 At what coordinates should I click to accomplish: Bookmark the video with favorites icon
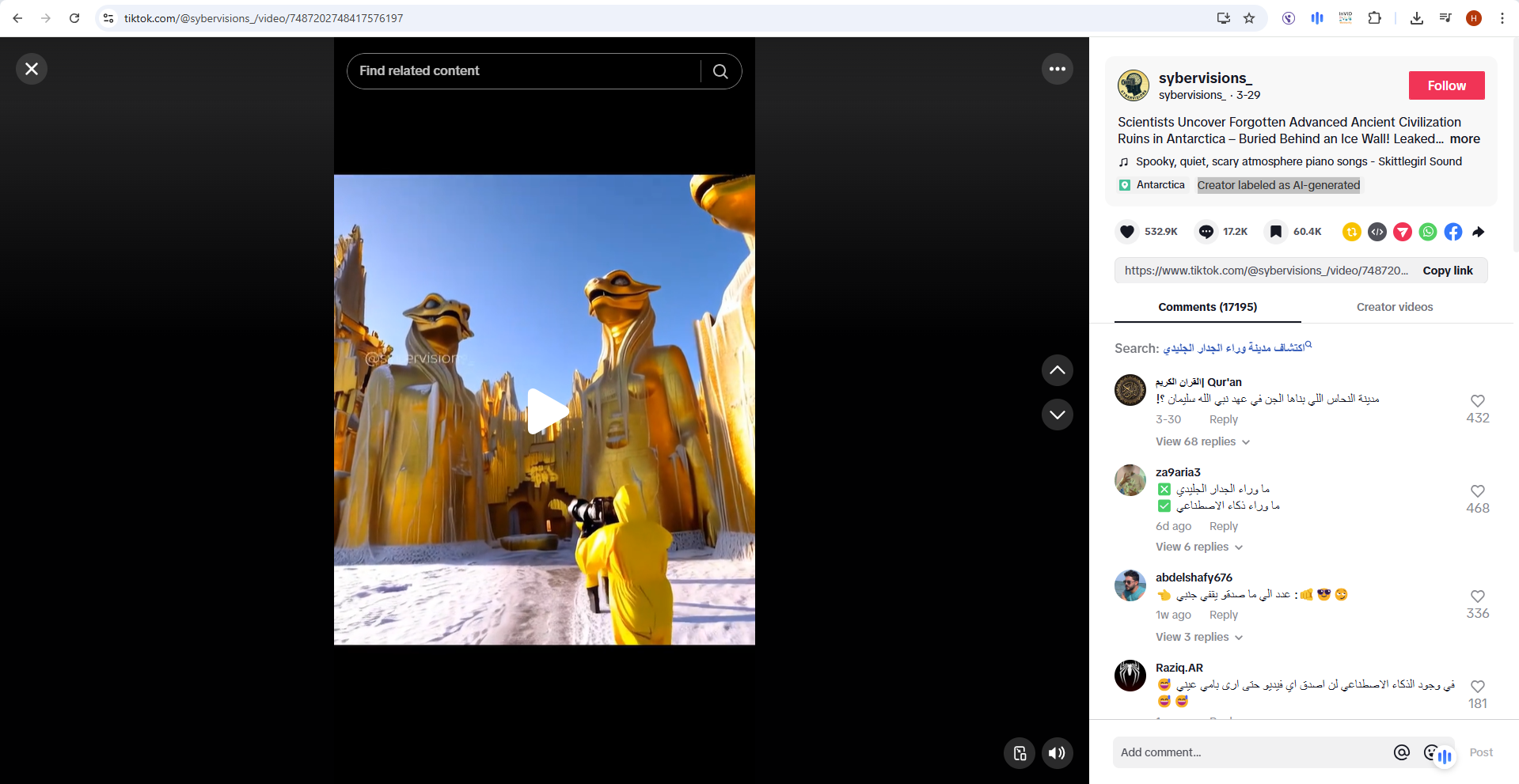[x=1275, y=232]
